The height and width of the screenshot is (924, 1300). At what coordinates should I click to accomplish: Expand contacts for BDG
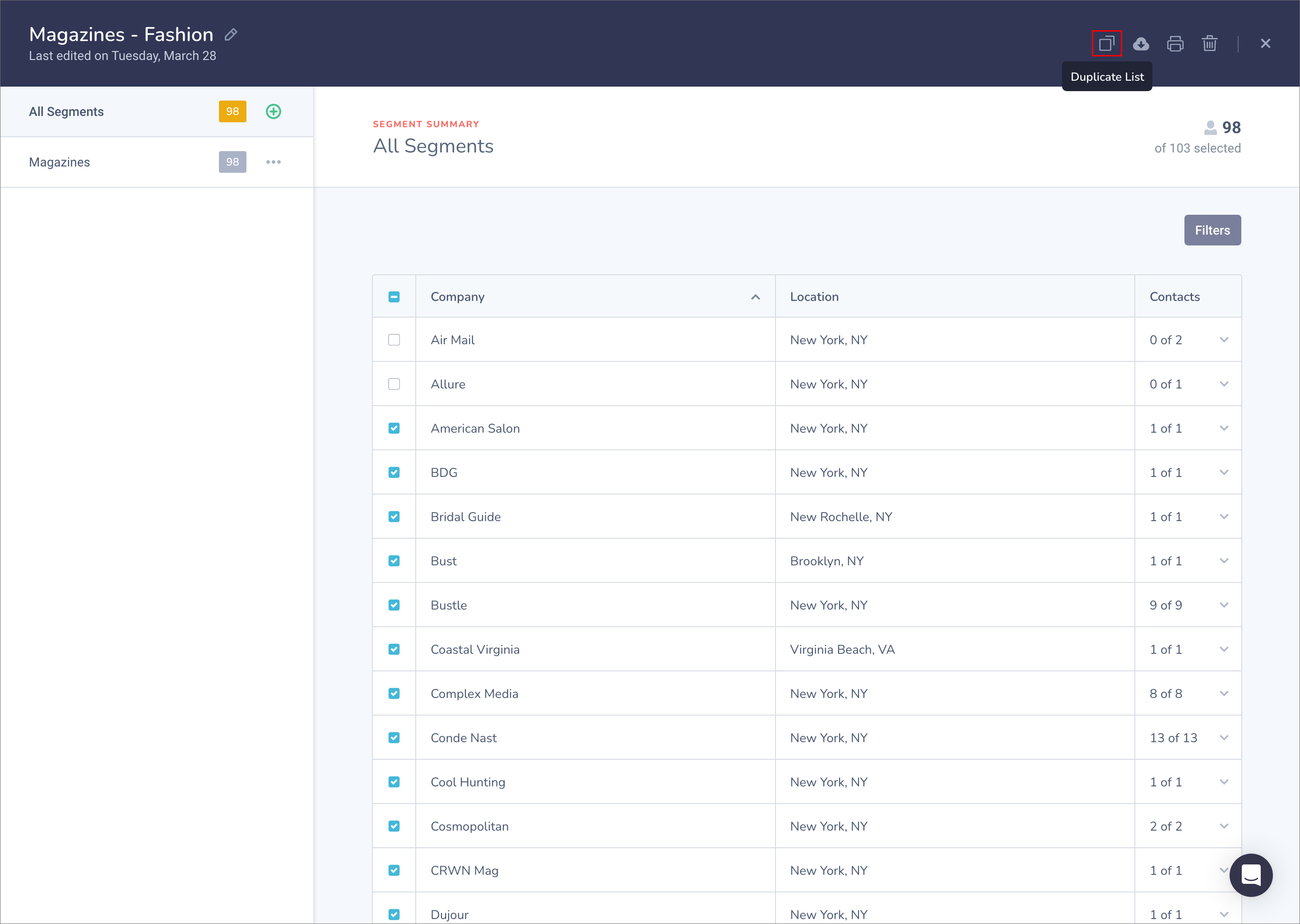(1224, 472)
